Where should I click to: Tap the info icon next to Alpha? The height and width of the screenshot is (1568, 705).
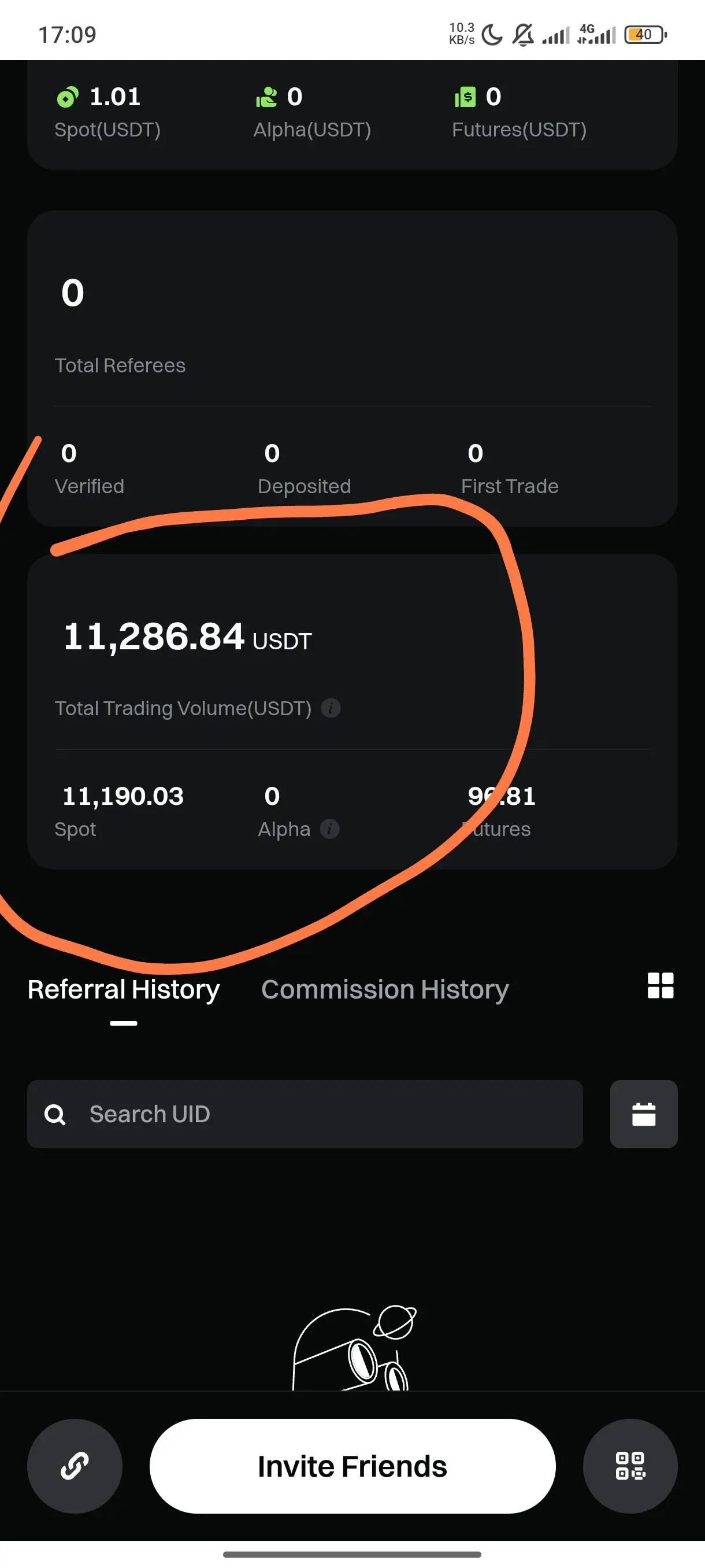coord(329,829)
